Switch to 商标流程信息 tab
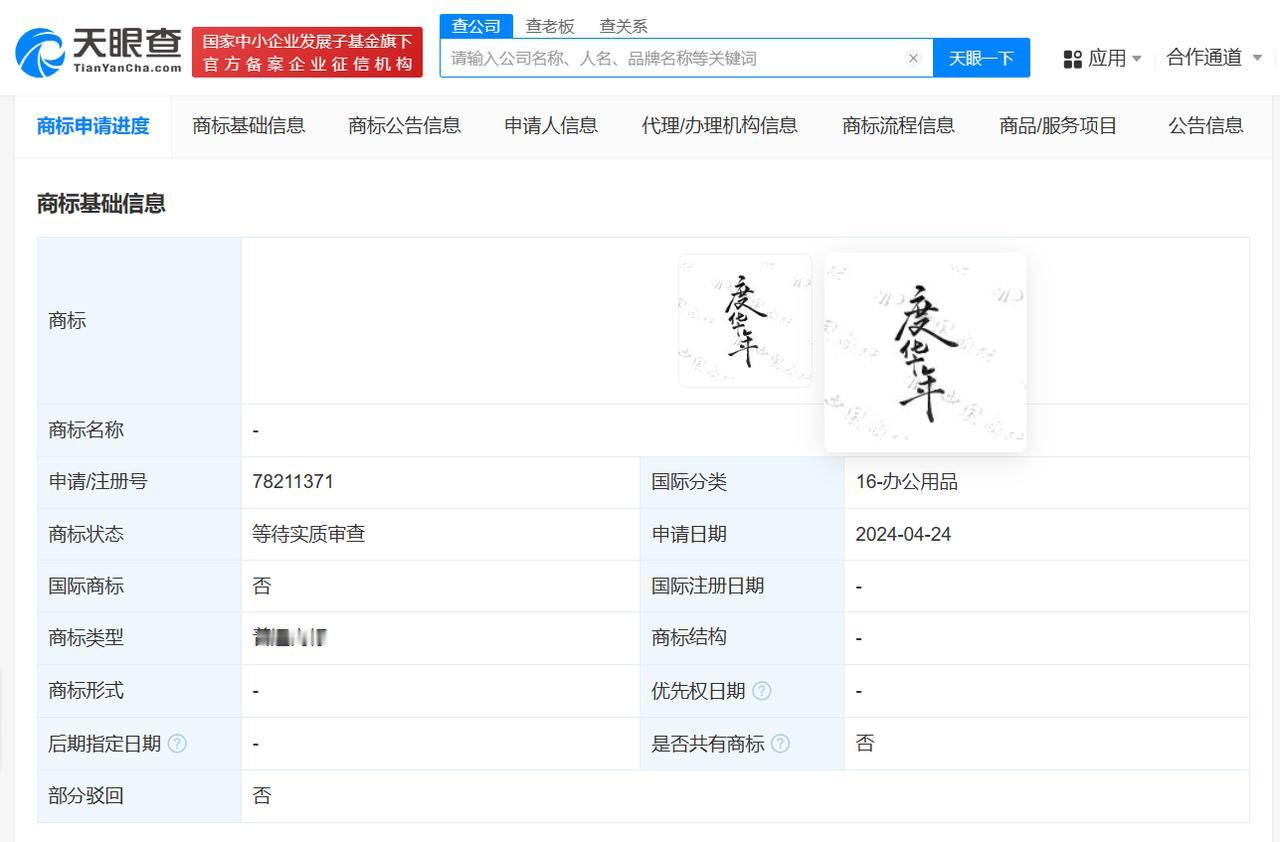Viewport: 1280px width, 842px height. point(899,126)
